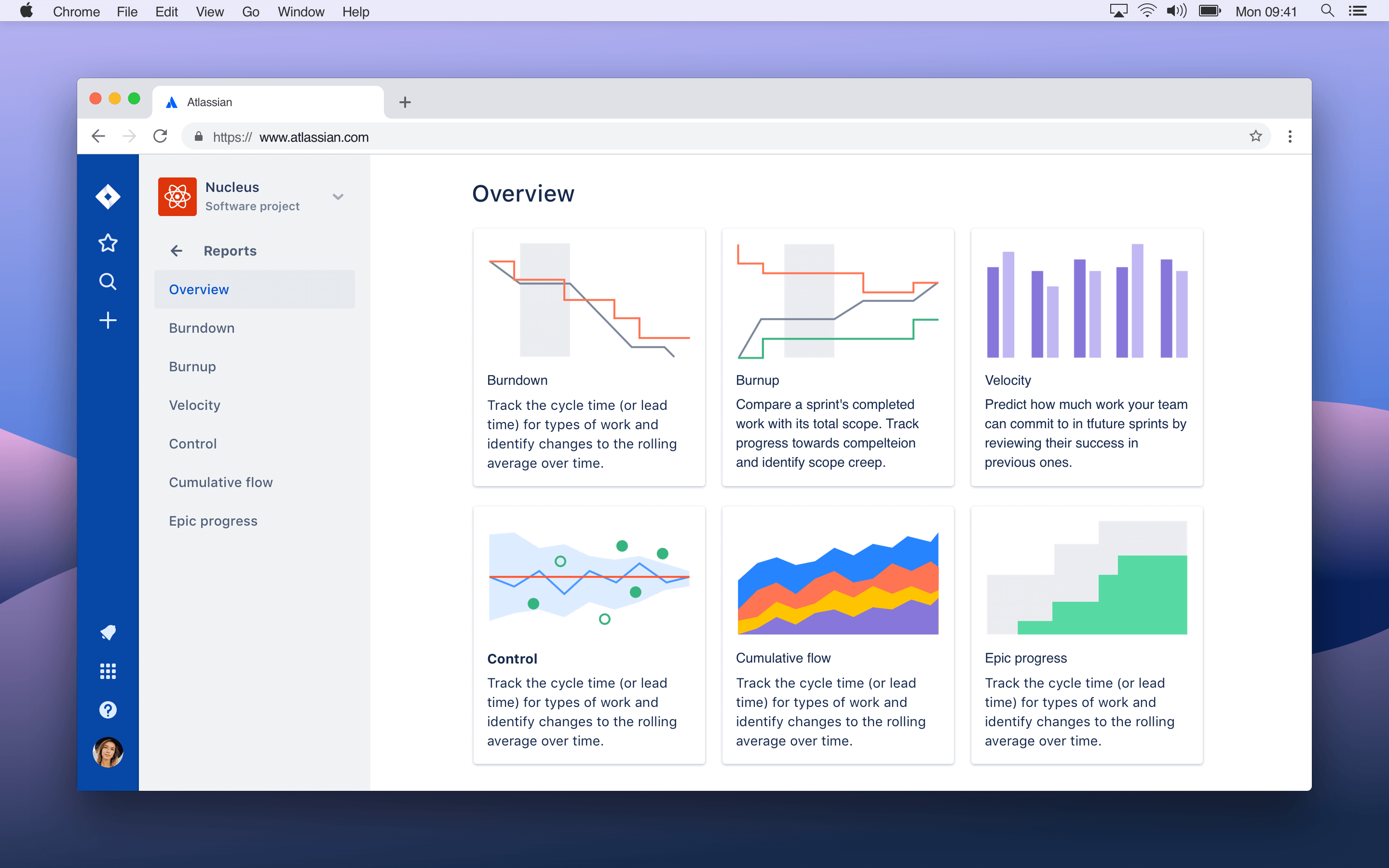Image resolution: width=1389 pixels, height=868 pixels.
Task: Navigate to Burndown report page
Action: pos(201,327)
